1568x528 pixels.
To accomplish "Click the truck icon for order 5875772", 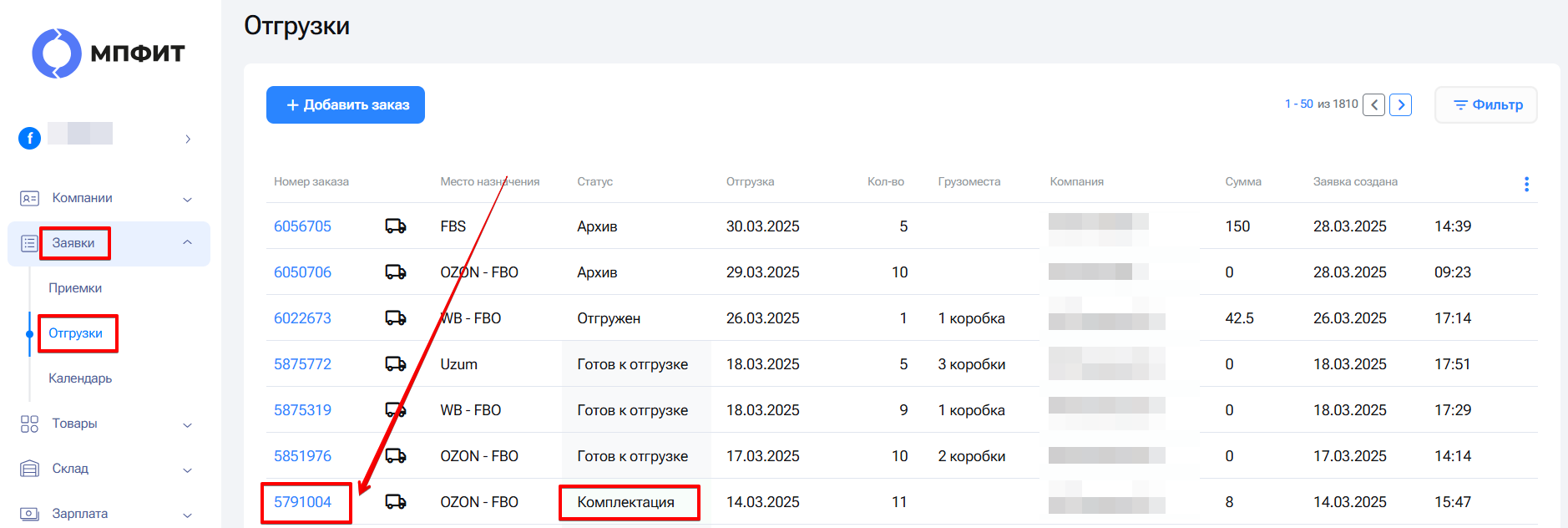I will pyautogui.click(x=396, y=364).
